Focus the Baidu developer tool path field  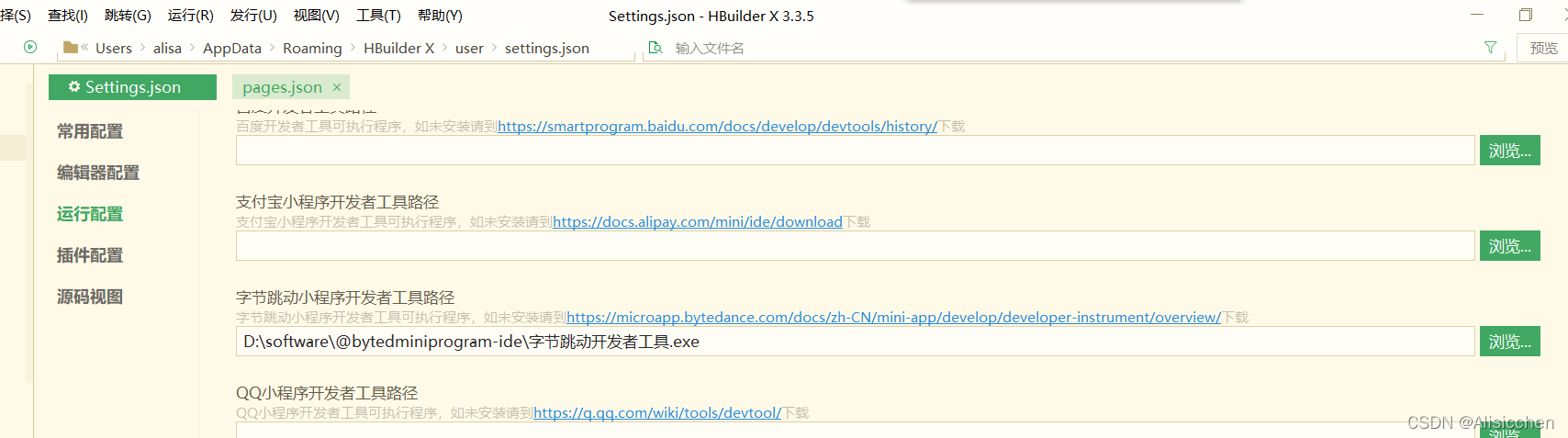pos(855,151)
